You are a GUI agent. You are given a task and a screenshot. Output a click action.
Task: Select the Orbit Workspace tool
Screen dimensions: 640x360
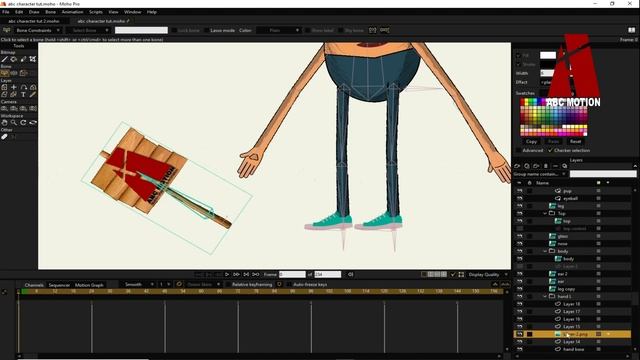click(33, 122)
